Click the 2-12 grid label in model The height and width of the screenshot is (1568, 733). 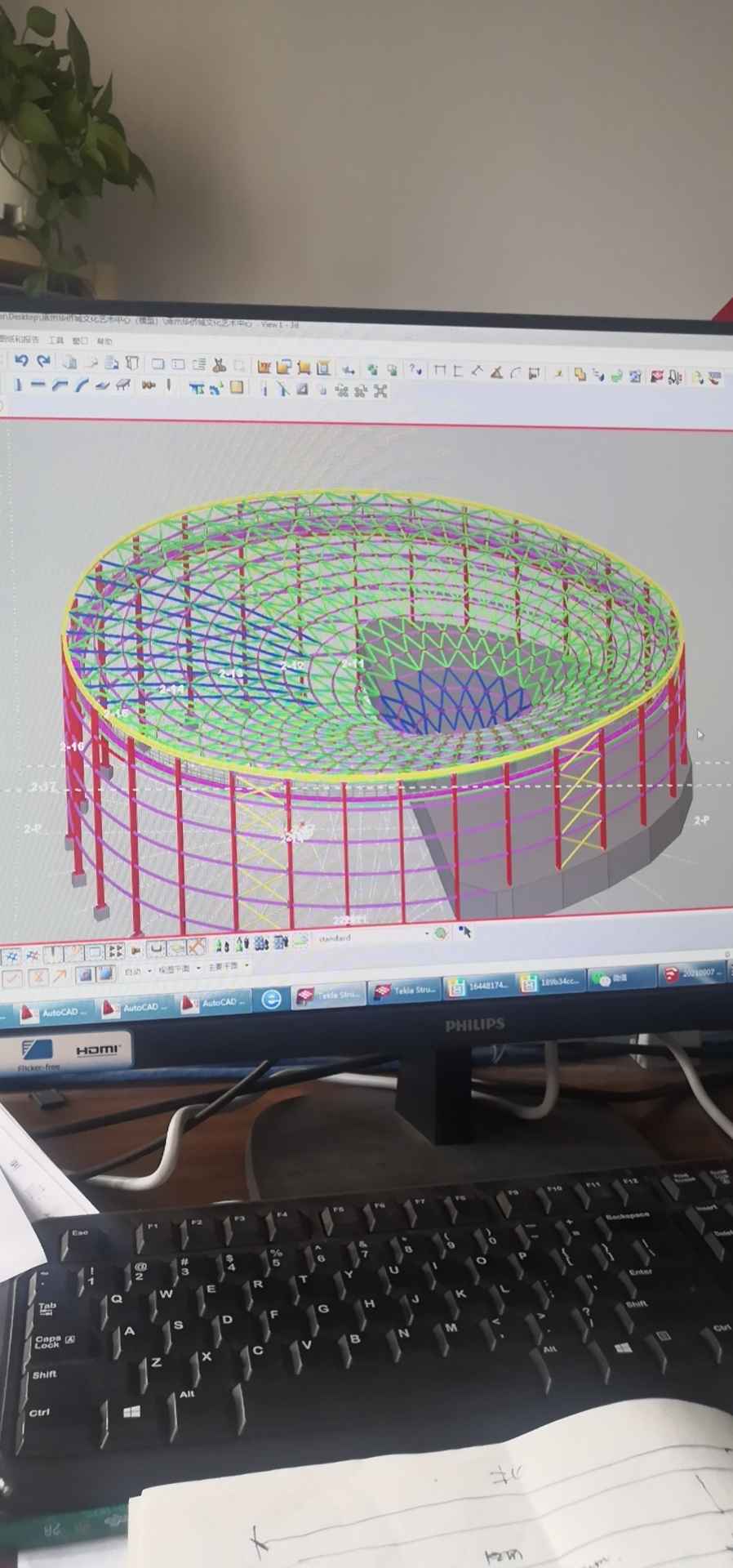click(292, 666)
